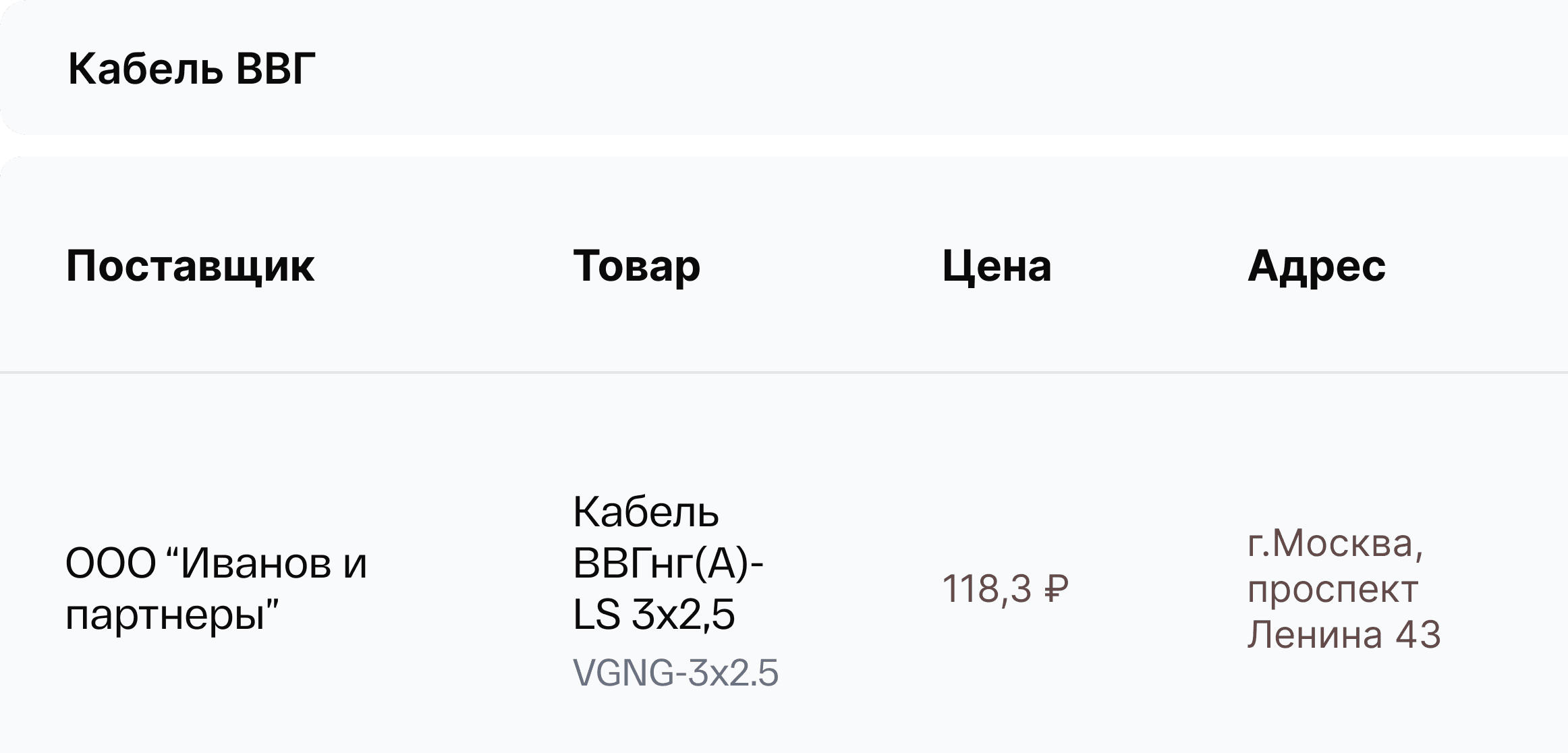Screen dimensions: 1568x753
Task: Click the word "ВВГ" in the search field
Action: coord(276,69)
